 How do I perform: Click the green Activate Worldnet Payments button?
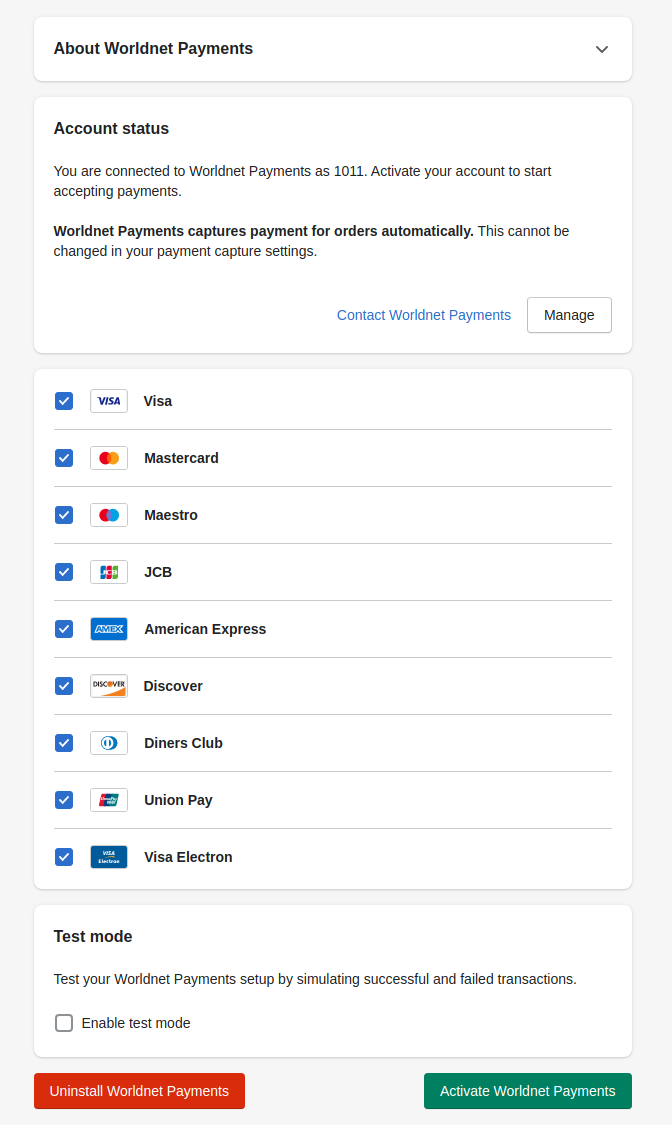click(x=527, y=1091)
